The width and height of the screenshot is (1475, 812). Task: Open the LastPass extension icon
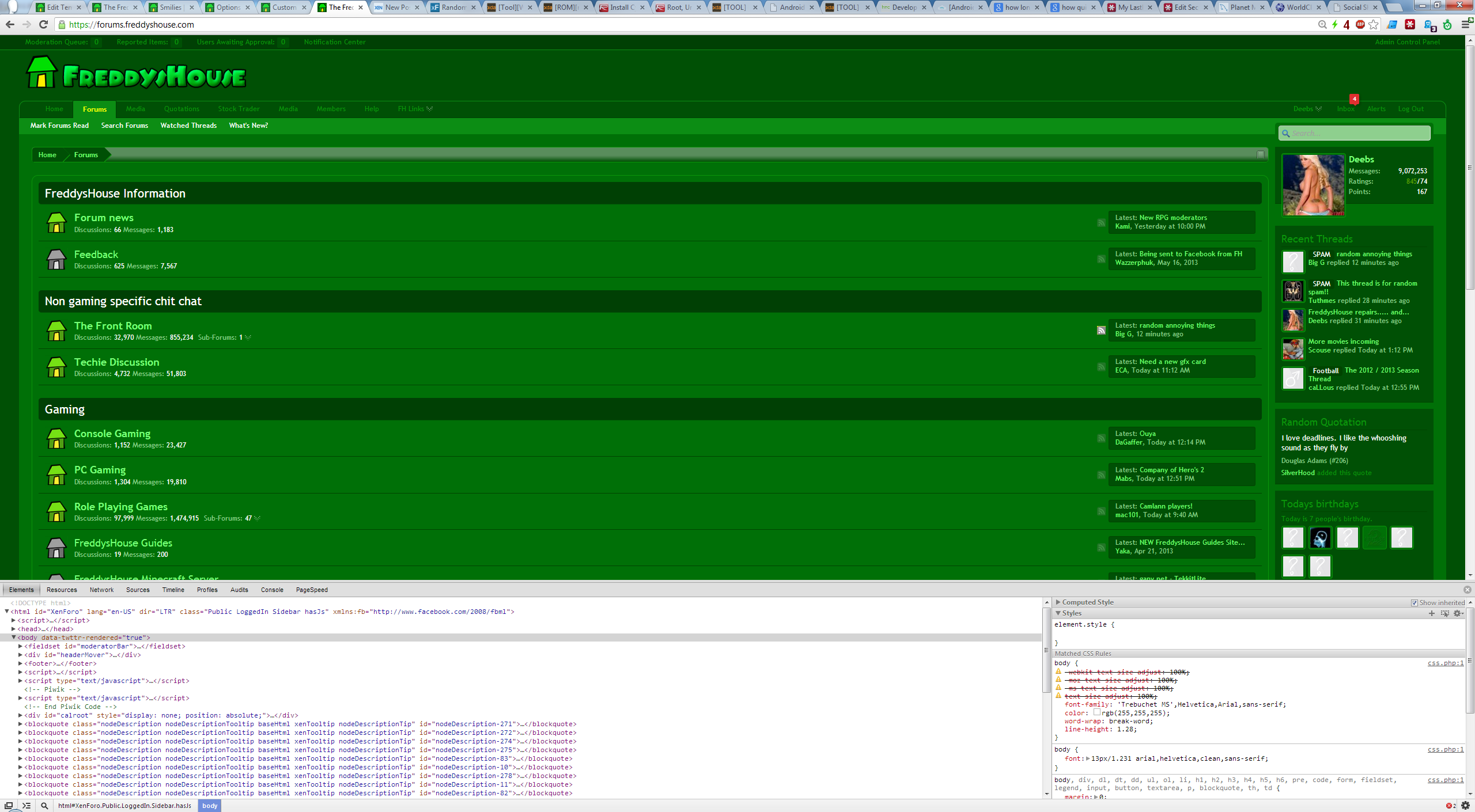point(1410,25)
